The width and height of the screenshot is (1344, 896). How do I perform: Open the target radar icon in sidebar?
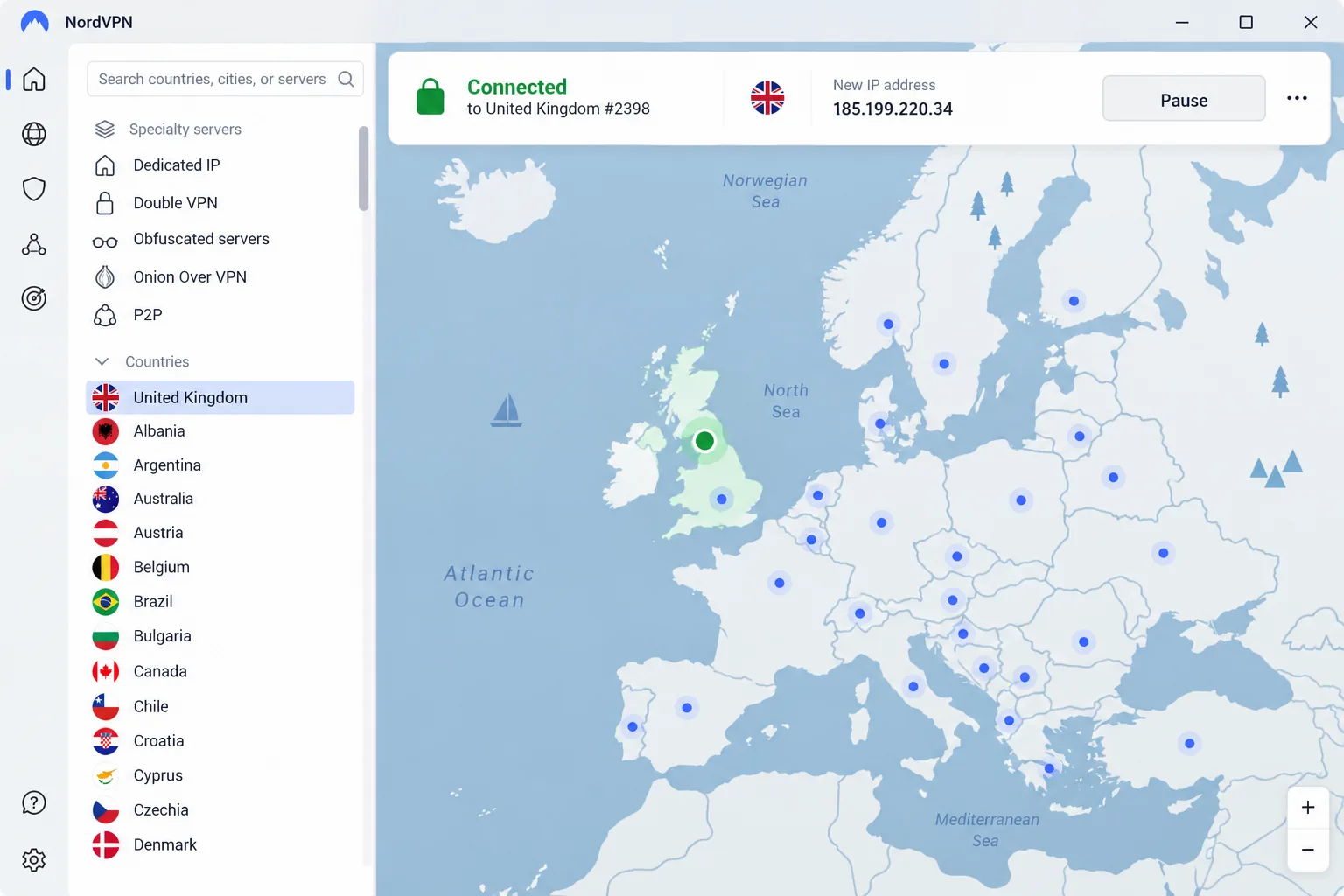click(34, 298)
